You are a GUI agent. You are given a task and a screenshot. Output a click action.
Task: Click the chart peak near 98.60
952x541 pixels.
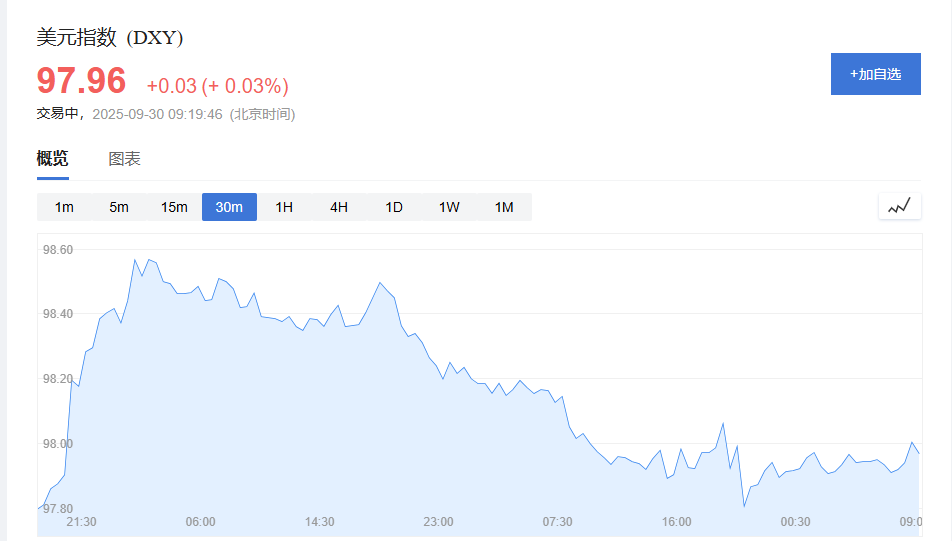[135, 260]
